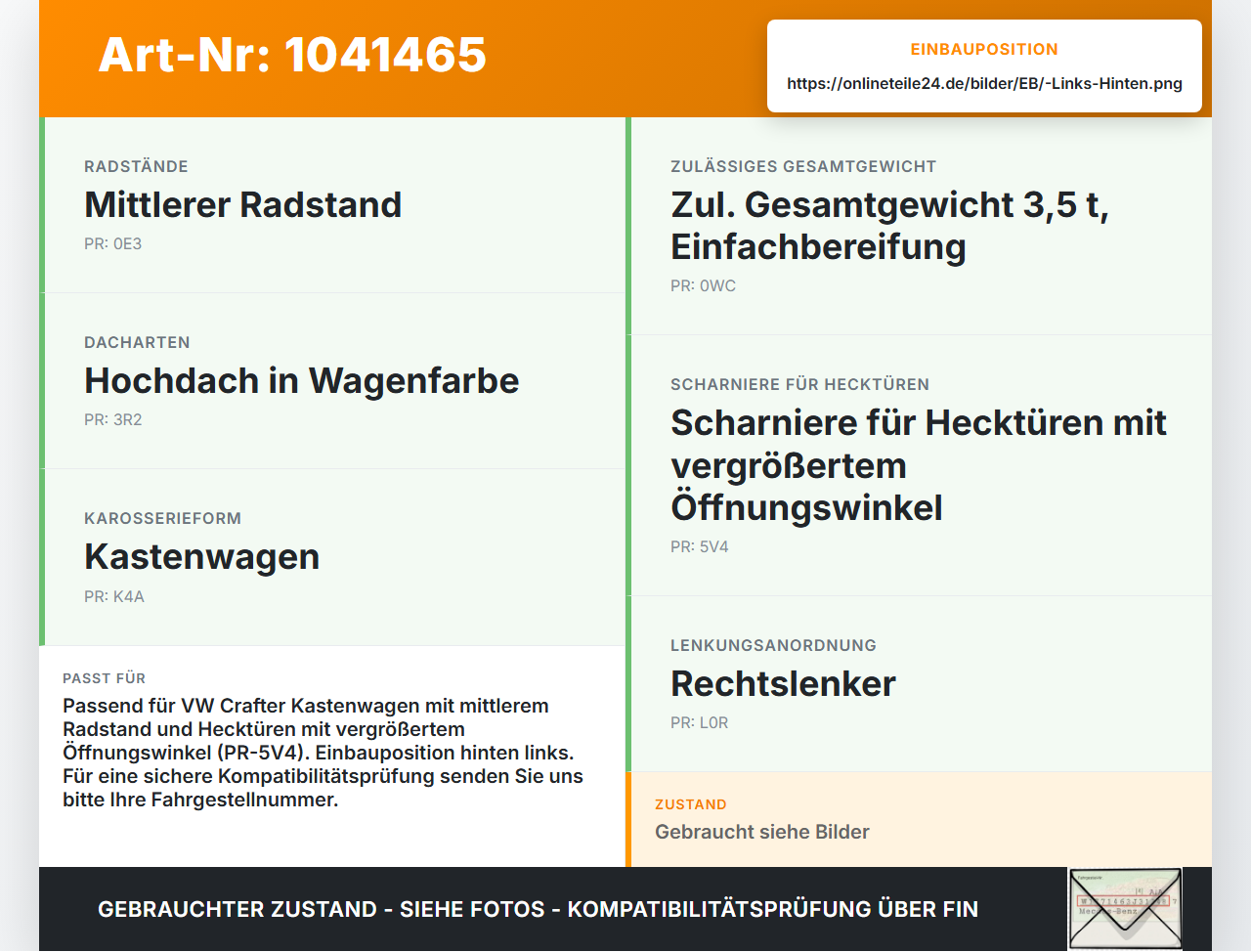This screenshot has width=1251, height=952.
Task: Click the RADSTÄNDE label
Action: (136, 166)
